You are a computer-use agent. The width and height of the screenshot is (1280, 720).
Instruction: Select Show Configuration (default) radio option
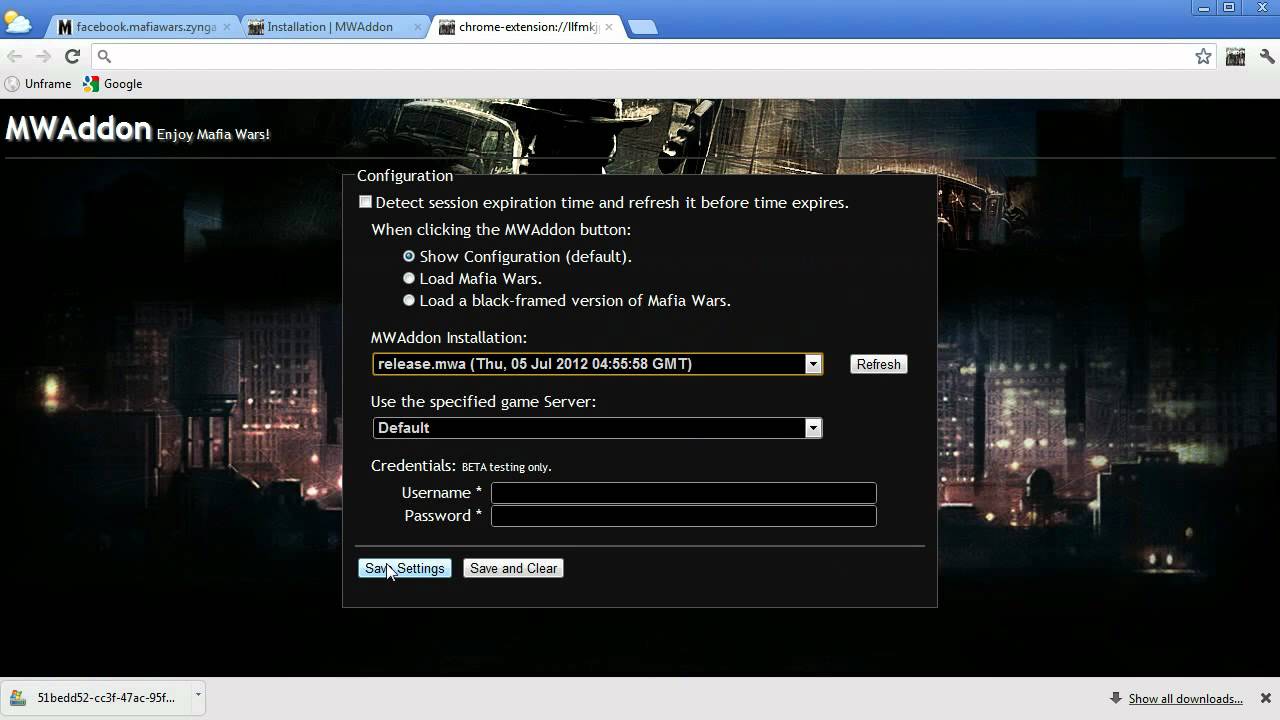point(409,256)
